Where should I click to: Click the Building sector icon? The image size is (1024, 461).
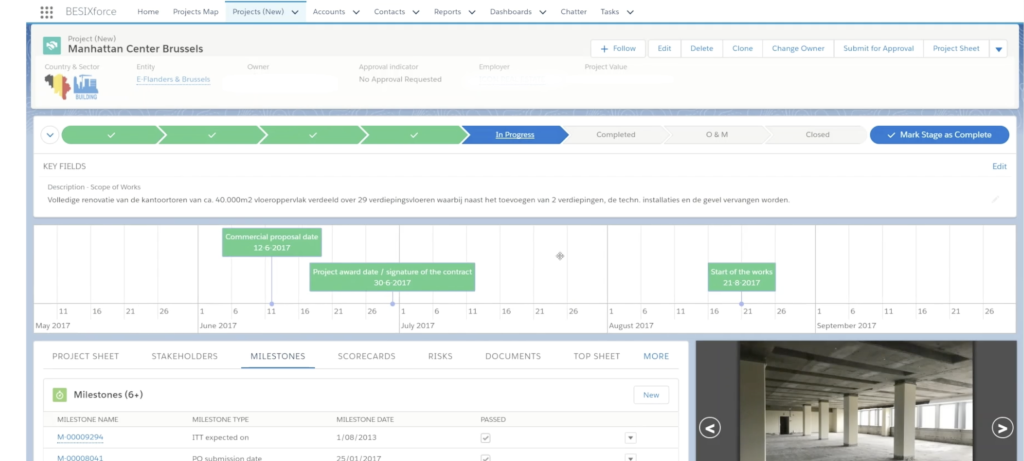coord(86,87)
